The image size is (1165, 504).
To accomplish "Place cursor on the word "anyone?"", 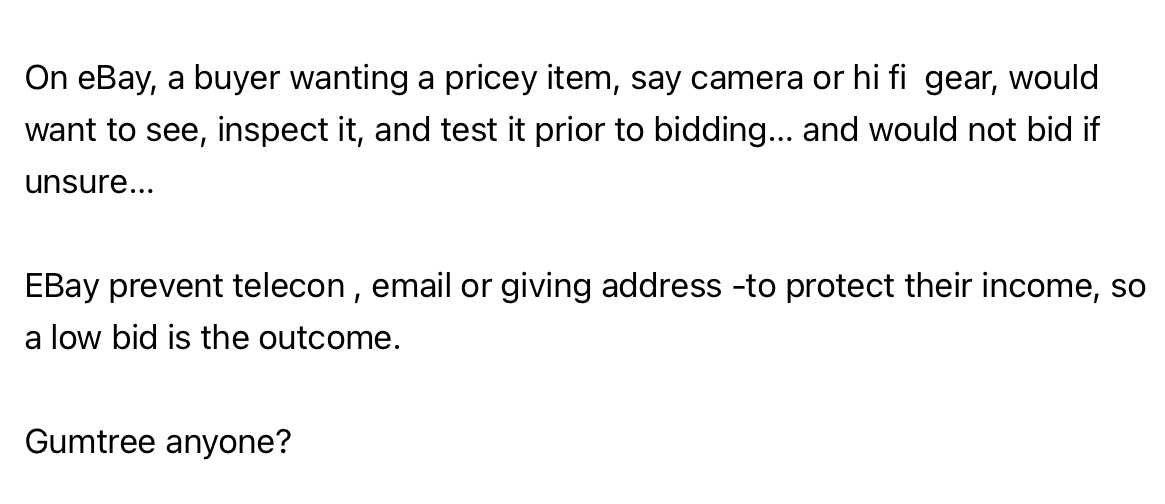I will point(228,444).
